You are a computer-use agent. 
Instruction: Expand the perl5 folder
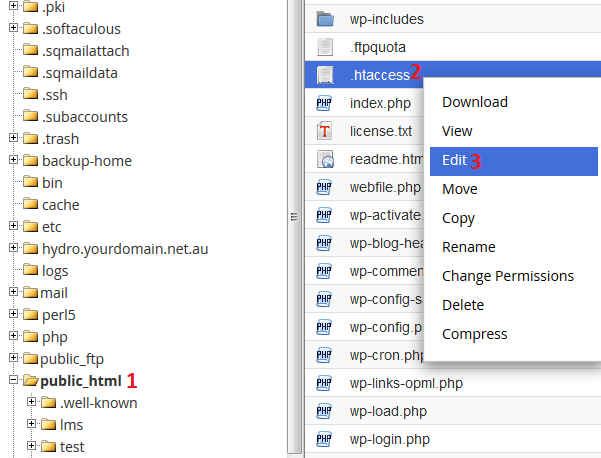[x=13, y=314]
